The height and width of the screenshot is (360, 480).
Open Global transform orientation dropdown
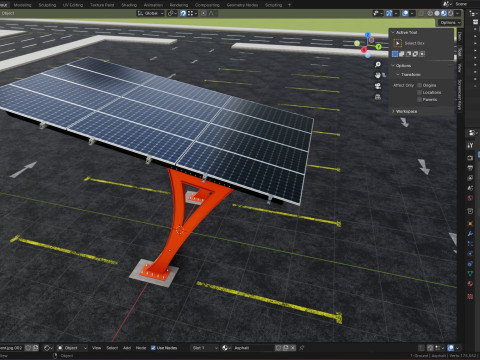151,13
